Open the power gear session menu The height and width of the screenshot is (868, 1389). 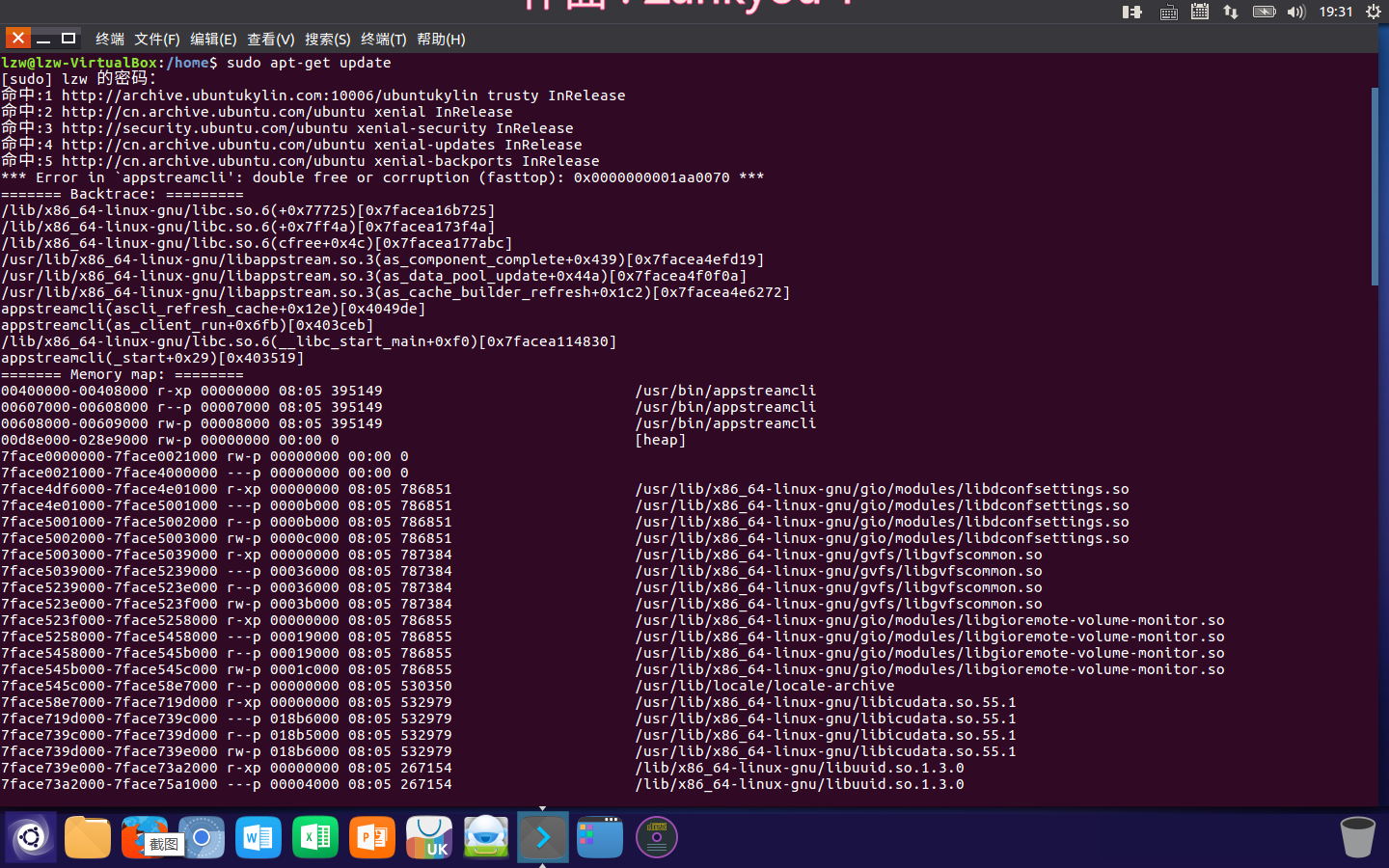tap(1374, 13)
